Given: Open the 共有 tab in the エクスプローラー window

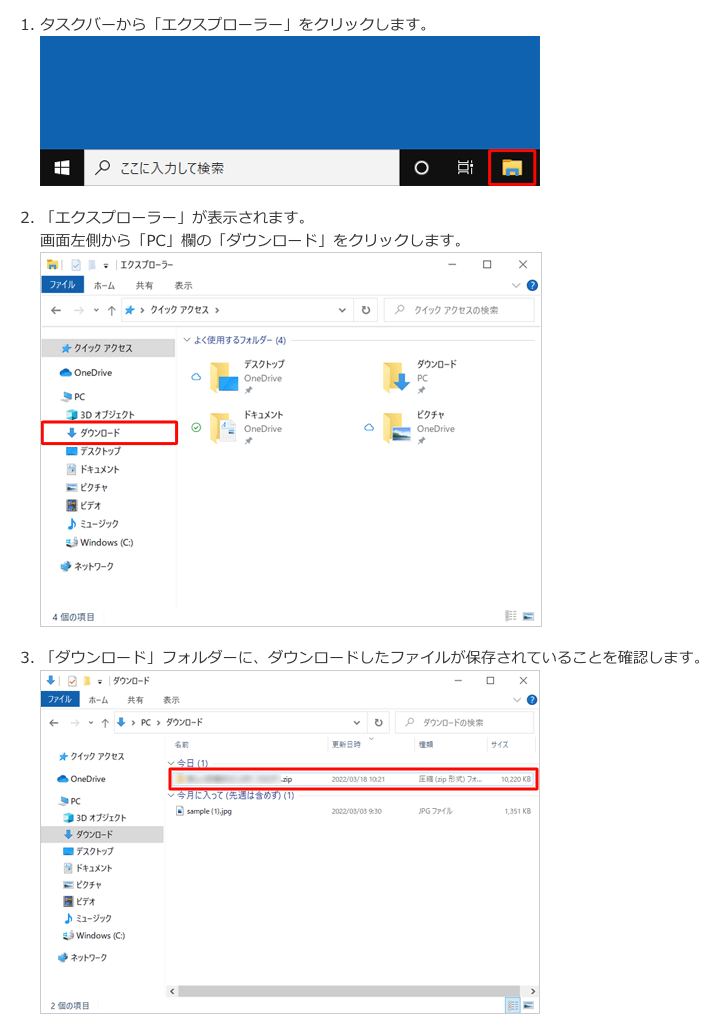Looking at the screenshot, I should [144, 286].
